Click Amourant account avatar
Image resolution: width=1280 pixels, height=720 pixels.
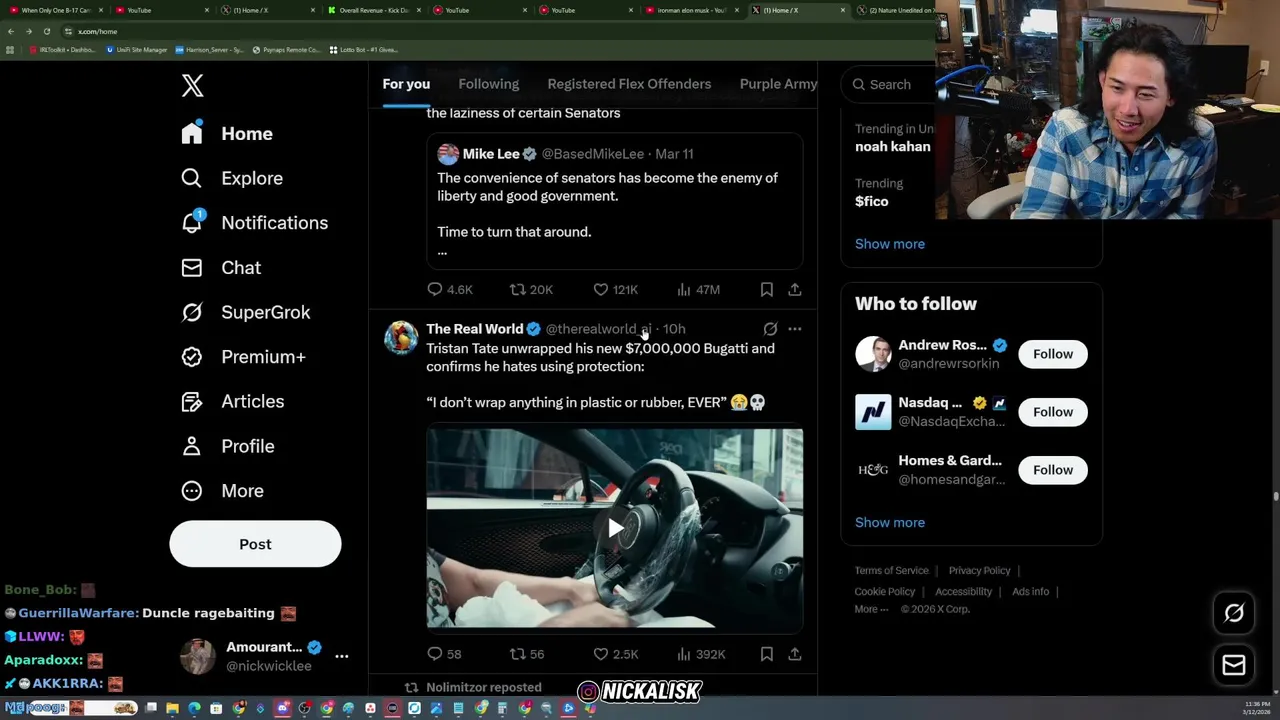pyautogui.click(x=197, y=656)
